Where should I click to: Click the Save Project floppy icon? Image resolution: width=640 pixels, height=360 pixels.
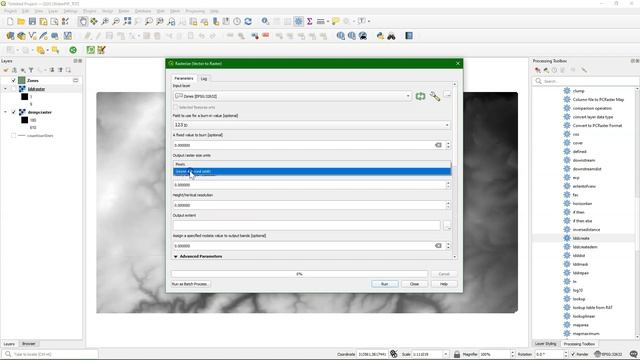point(32,21)
